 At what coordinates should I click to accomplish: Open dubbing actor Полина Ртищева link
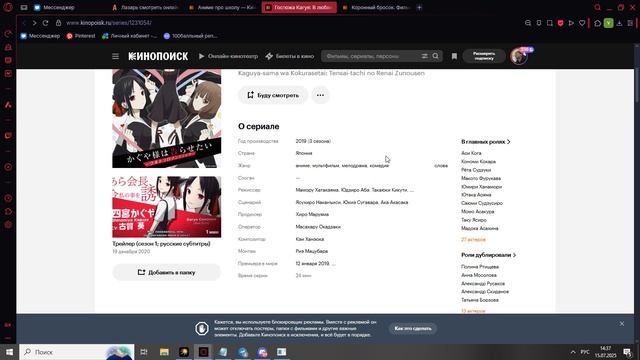(480, 267)
